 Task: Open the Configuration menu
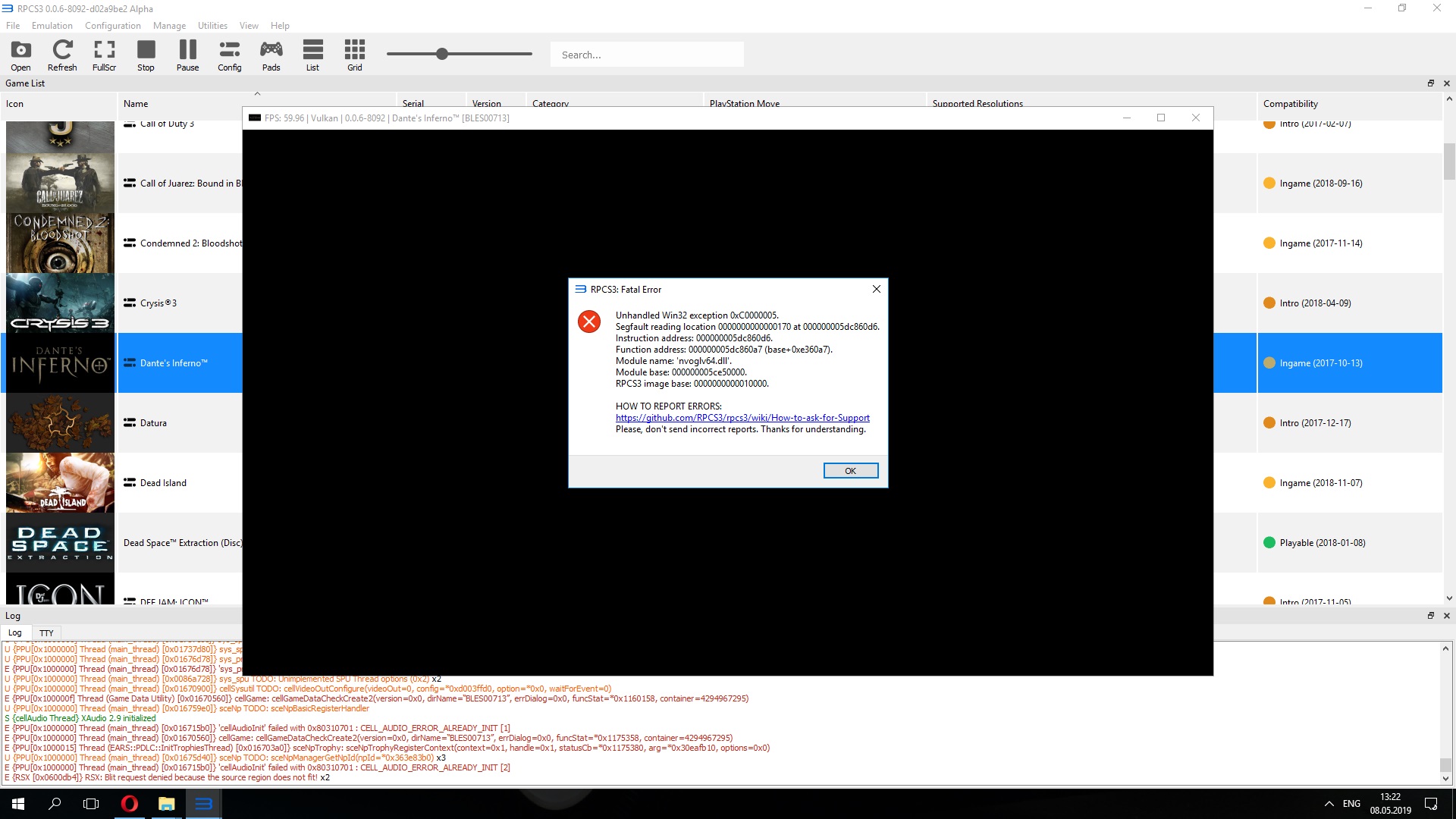(113, 26)
